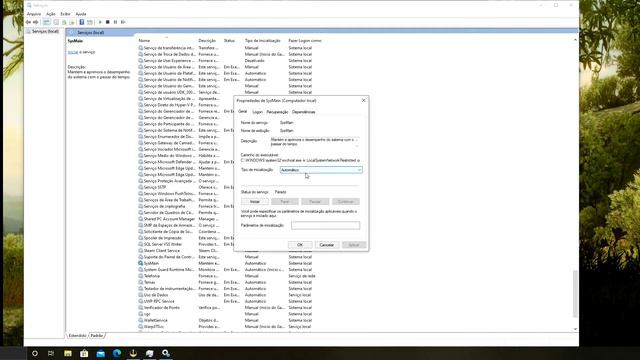Viewport: 640px width, 360px height.
Task: Switch to the Logon tab
Action: click(257, 112)
